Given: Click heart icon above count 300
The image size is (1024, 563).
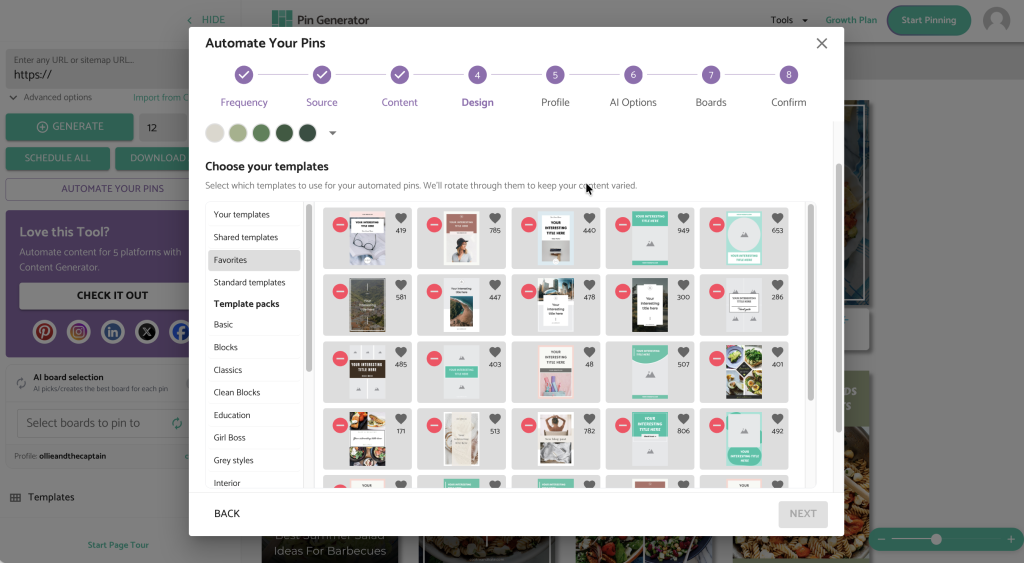Looking at the screenshot, I should tap(683, 285).
